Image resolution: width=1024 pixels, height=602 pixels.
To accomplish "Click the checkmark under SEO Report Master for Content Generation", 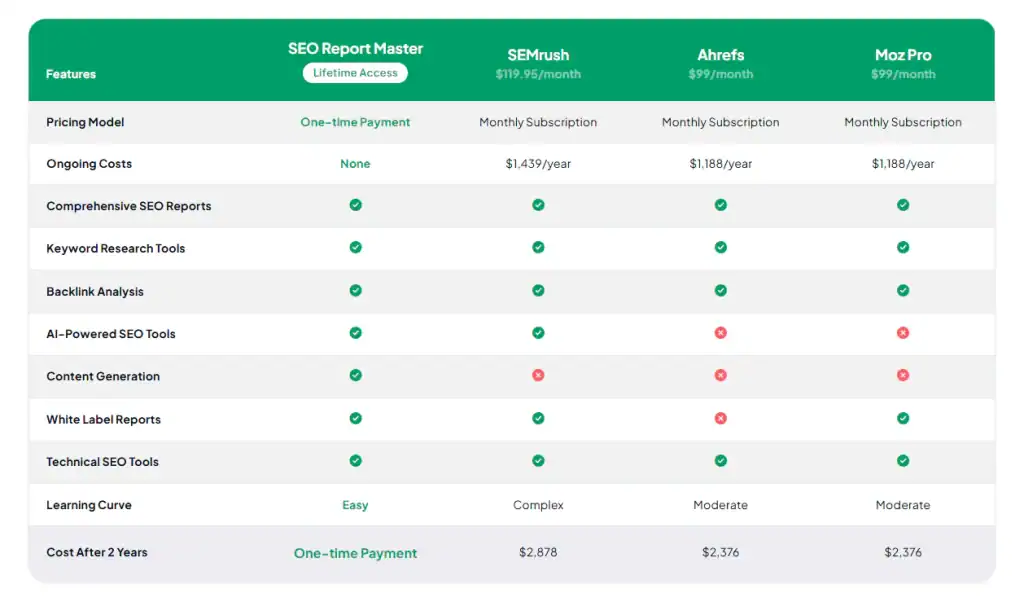I will click(x=355, y=376).
